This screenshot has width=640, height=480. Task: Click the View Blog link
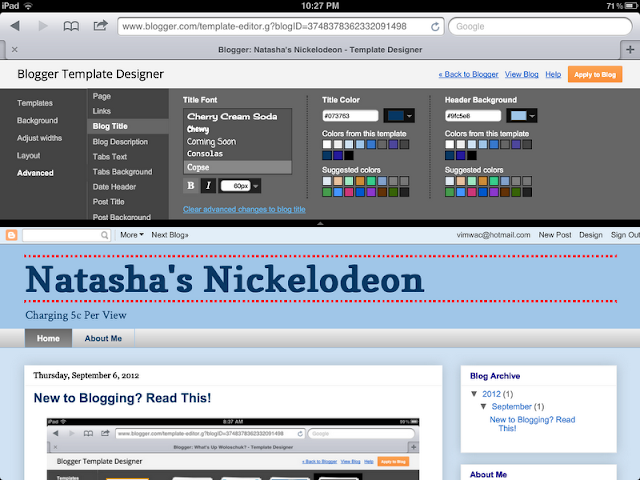pos(522,74)
